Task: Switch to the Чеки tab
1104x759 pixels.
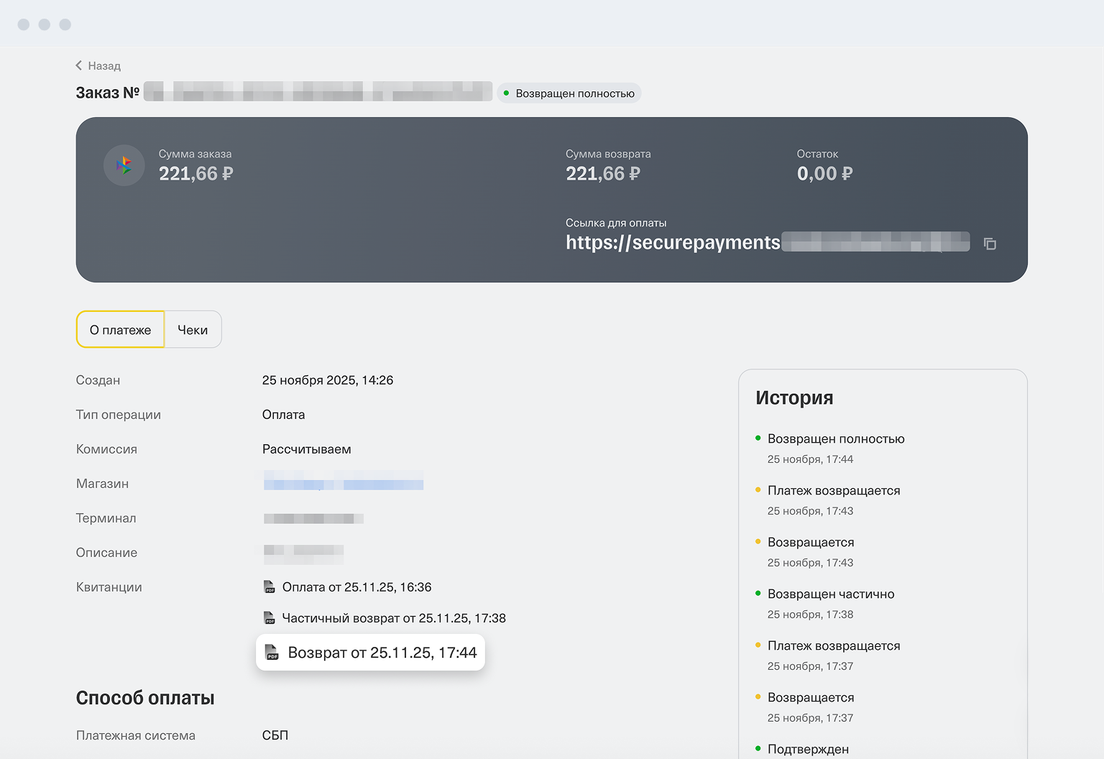Action: (193, 329)
